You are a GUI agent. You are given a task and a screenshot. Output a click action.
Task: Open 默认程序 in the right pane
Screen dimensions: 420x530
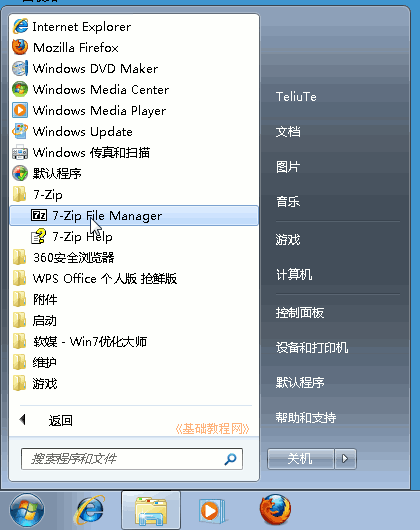click(300, 383)
